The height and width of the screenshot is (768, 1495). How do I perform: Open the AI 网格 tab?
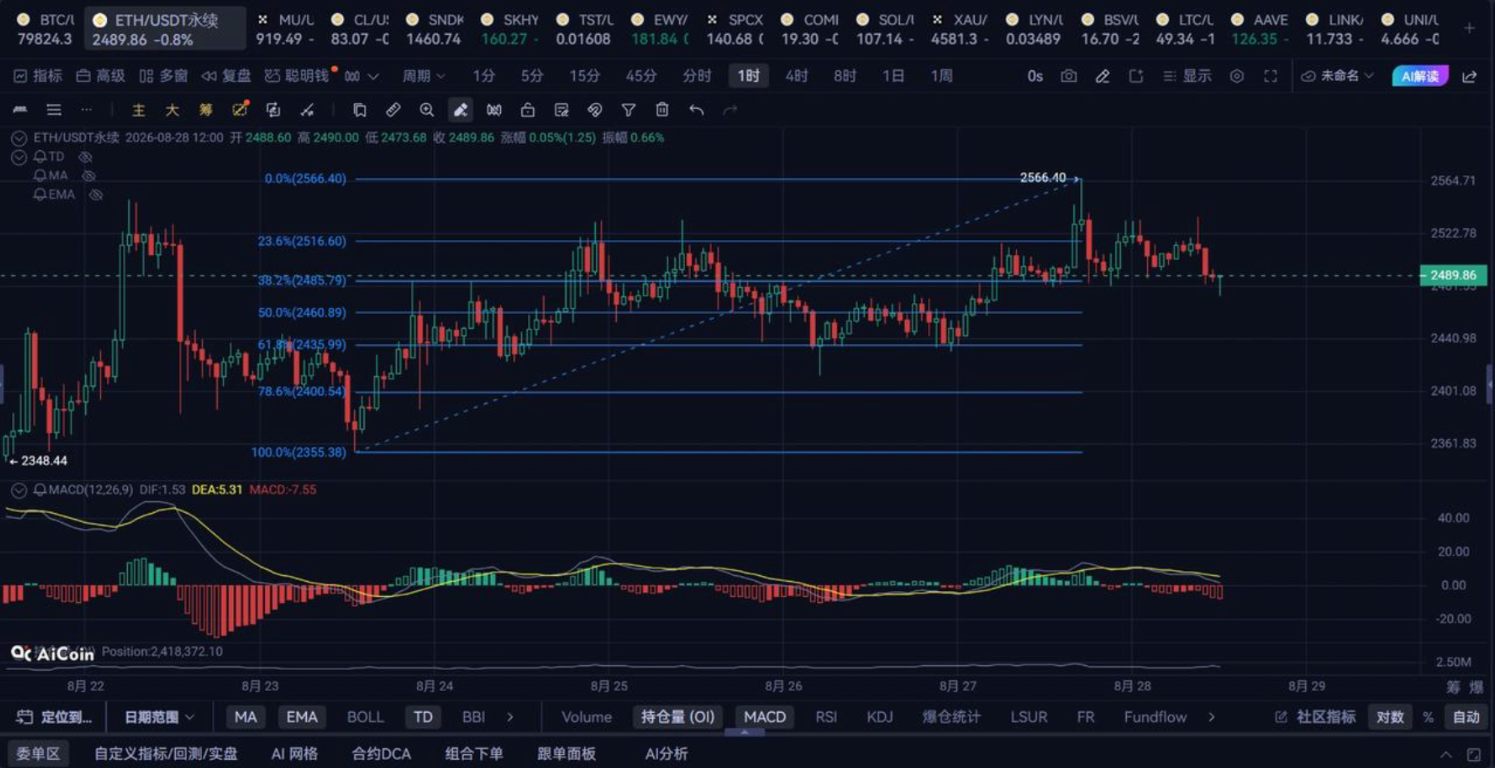(294, 754)
